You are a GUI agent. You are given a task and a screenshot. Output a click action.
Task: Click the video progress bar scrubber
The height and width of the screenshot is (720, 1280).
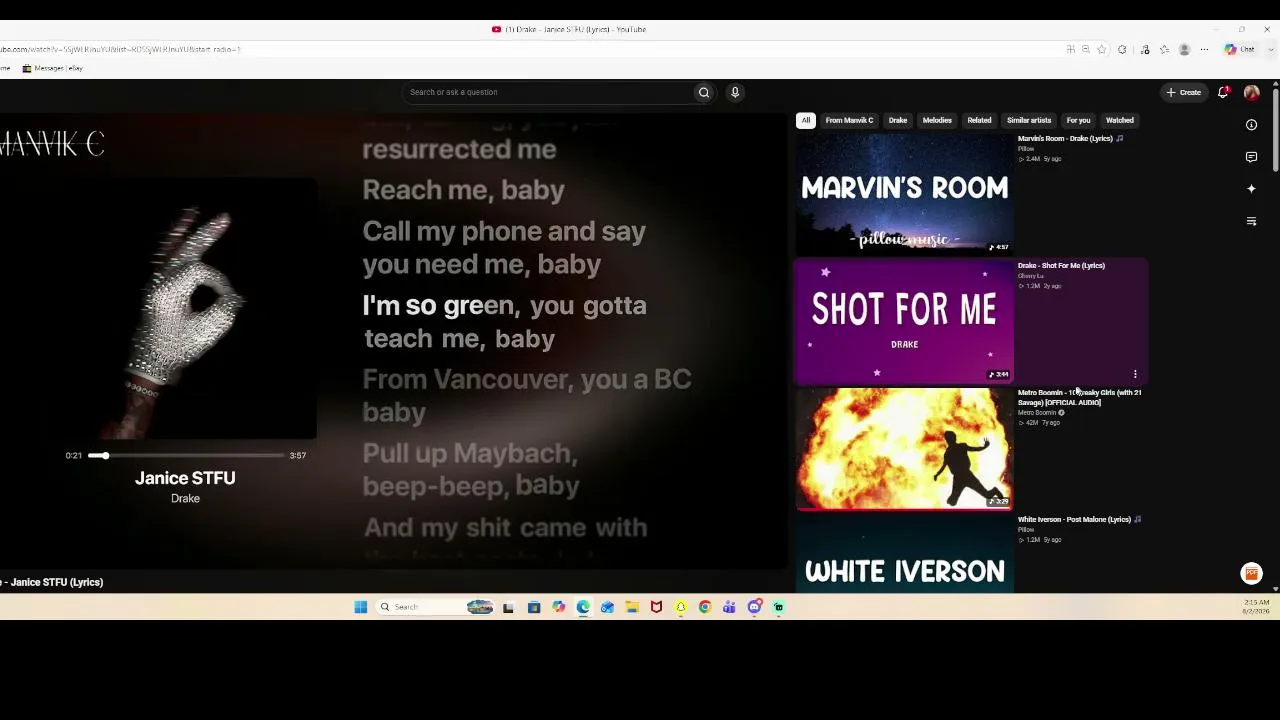pyautogui.click(x=104, y=455)
